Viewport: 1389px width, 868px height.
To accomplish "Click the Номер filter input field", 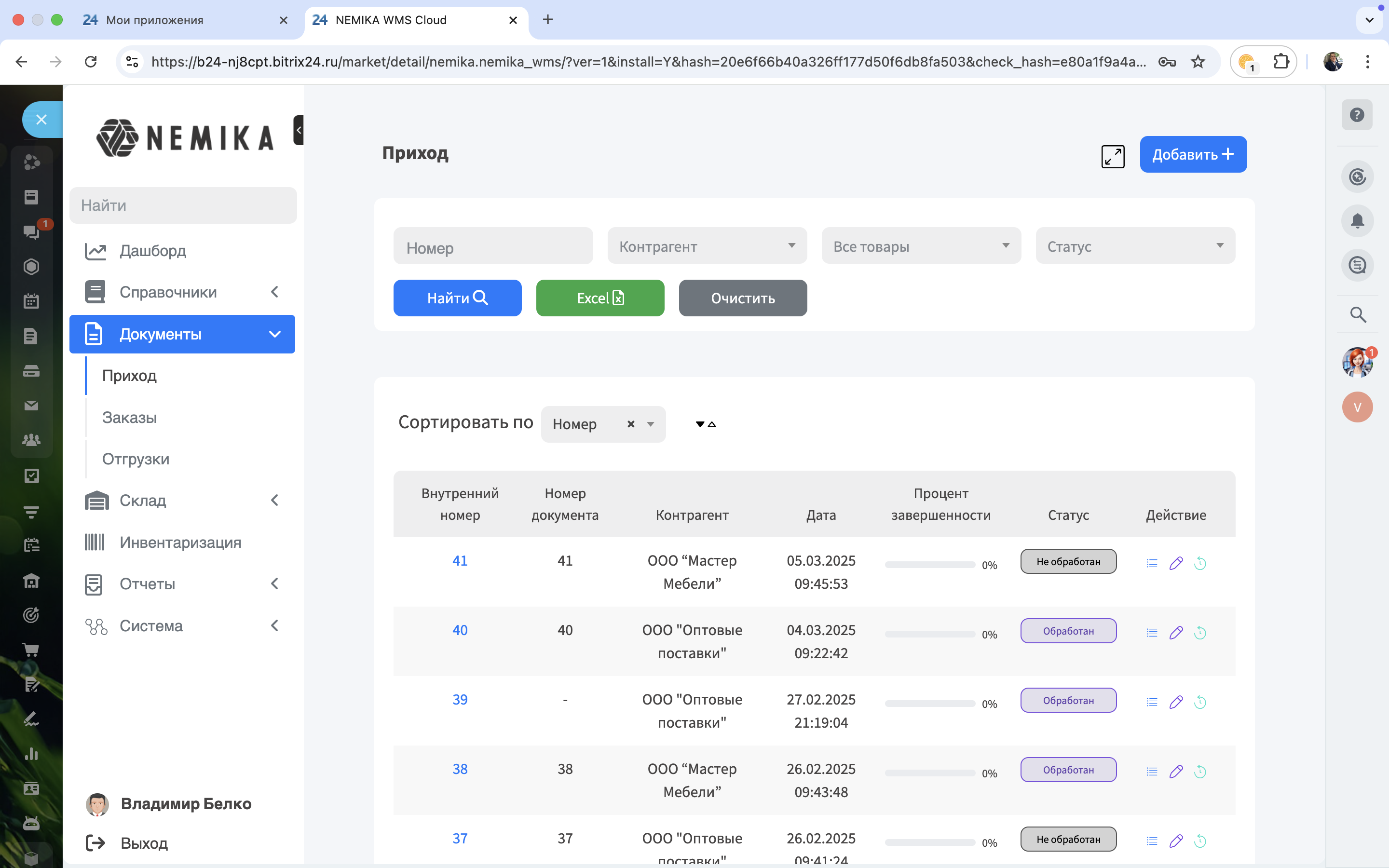I will 492,247.
